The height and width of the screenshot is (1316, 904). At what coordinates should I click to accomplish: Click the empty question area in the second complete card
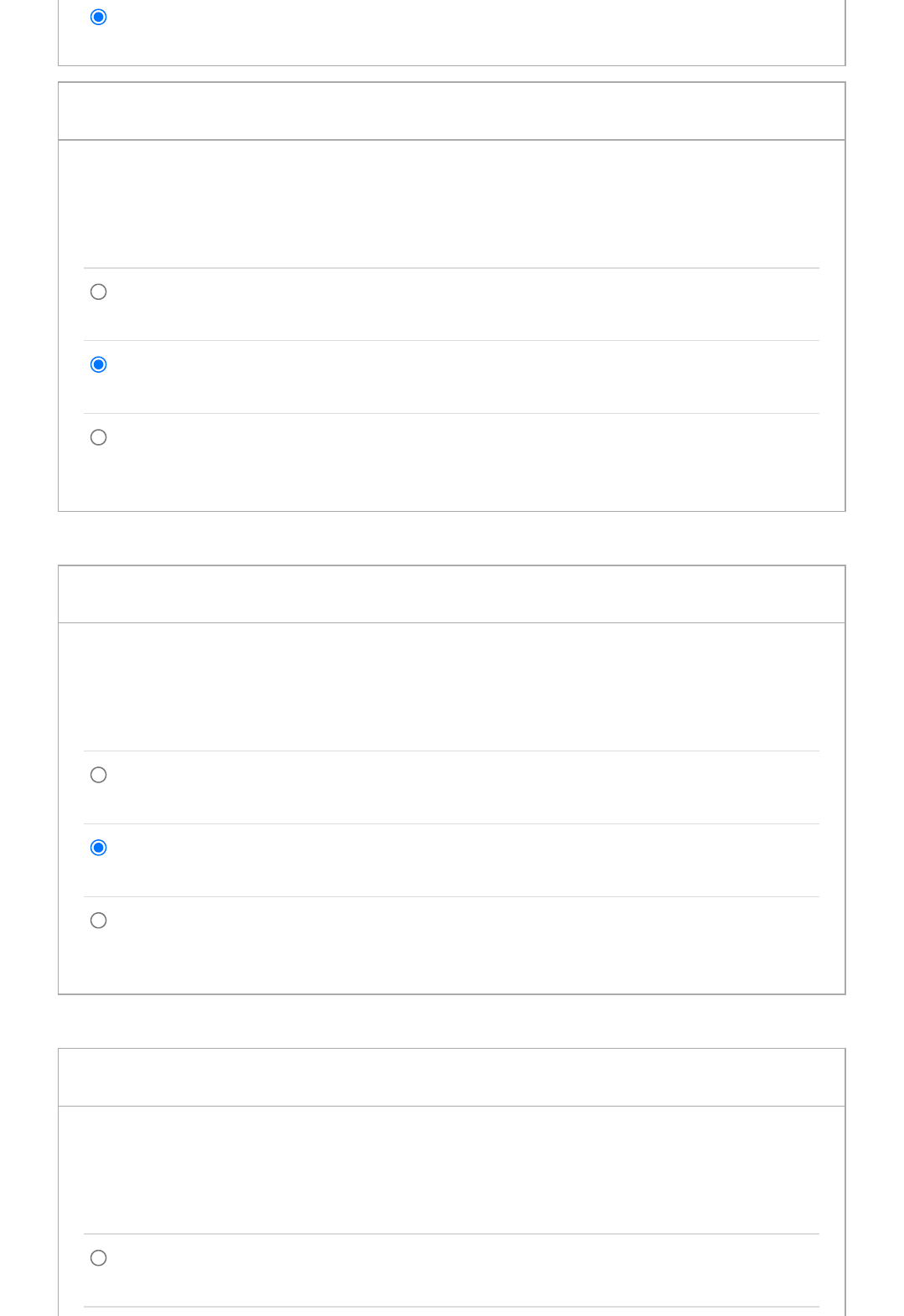(x=452, y=687)
